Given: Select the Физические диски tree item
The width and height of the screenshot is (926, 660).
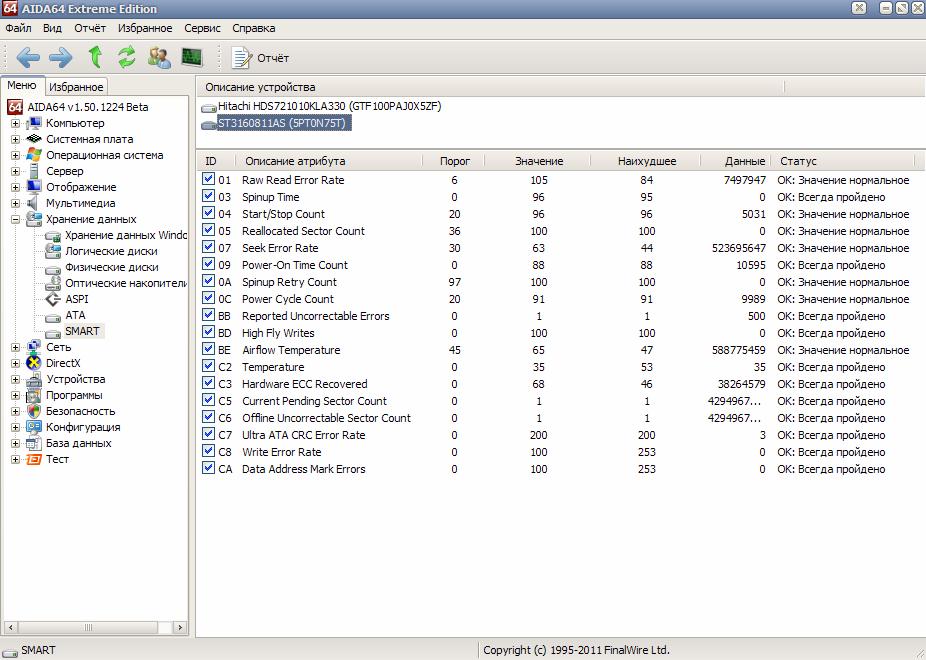Looking at the screenshot, I should coord(112,267).
